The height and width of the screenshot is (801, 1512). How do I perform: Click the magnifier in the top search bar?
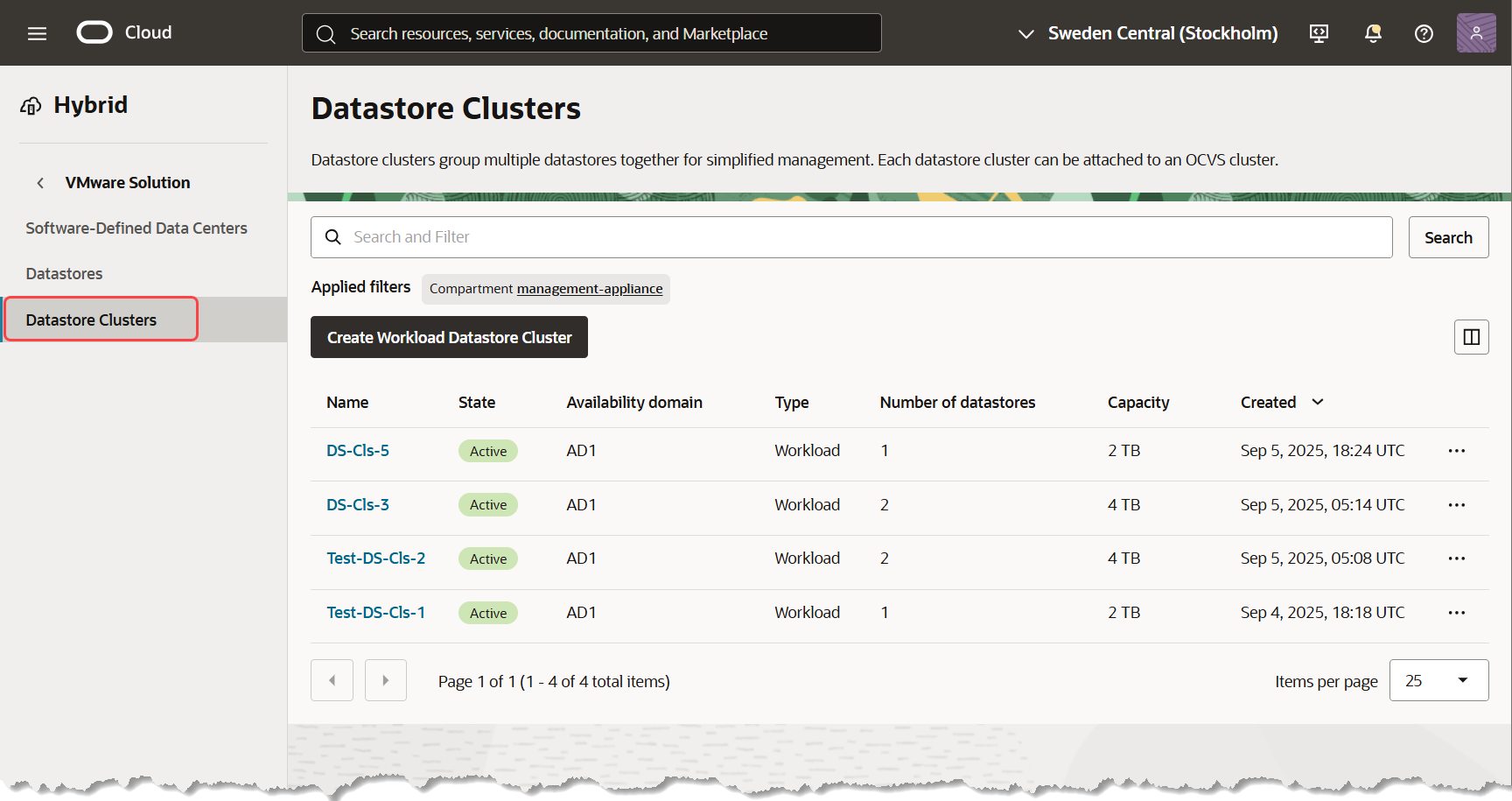point(325,33)
